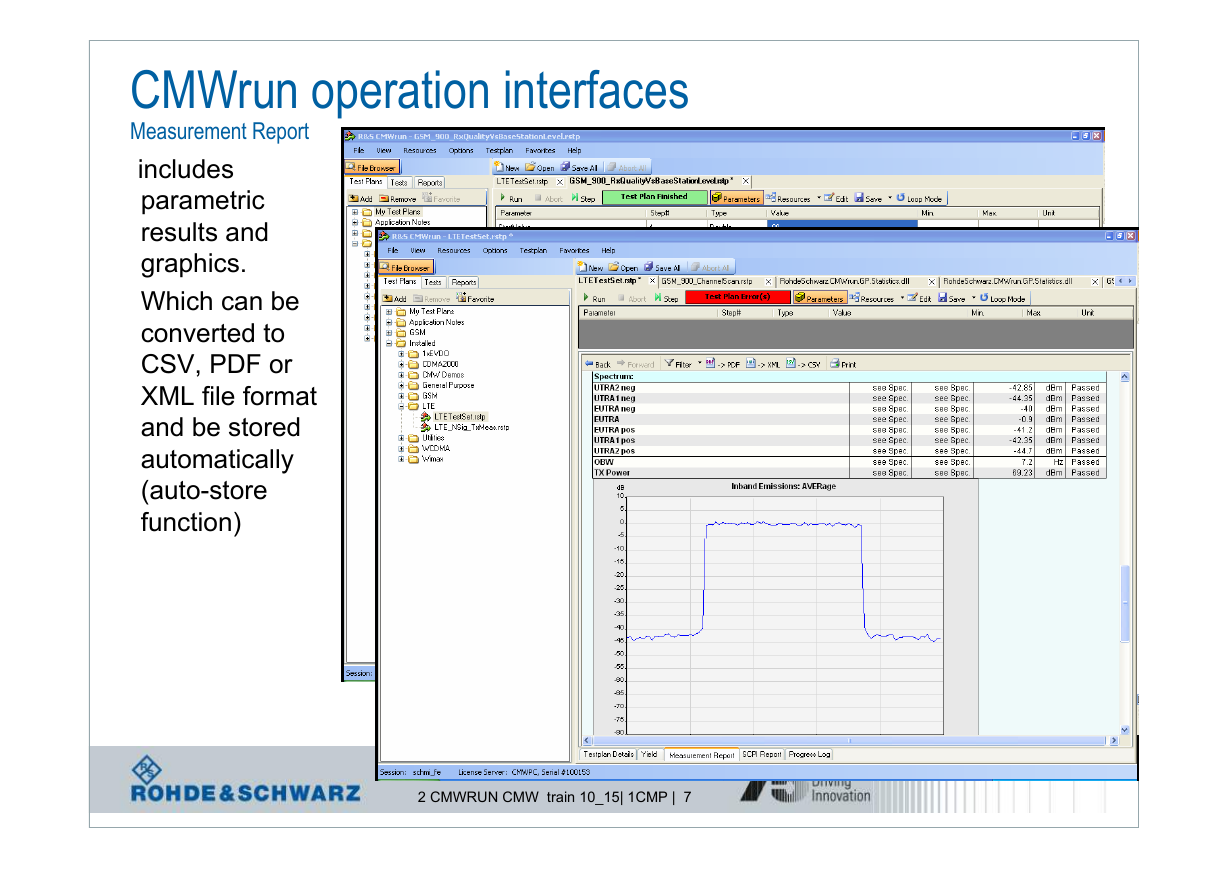This screenshot has width=1228, height=869.
Task: Click Open icon in front window toolbar
Action: (x=622, y=268)
